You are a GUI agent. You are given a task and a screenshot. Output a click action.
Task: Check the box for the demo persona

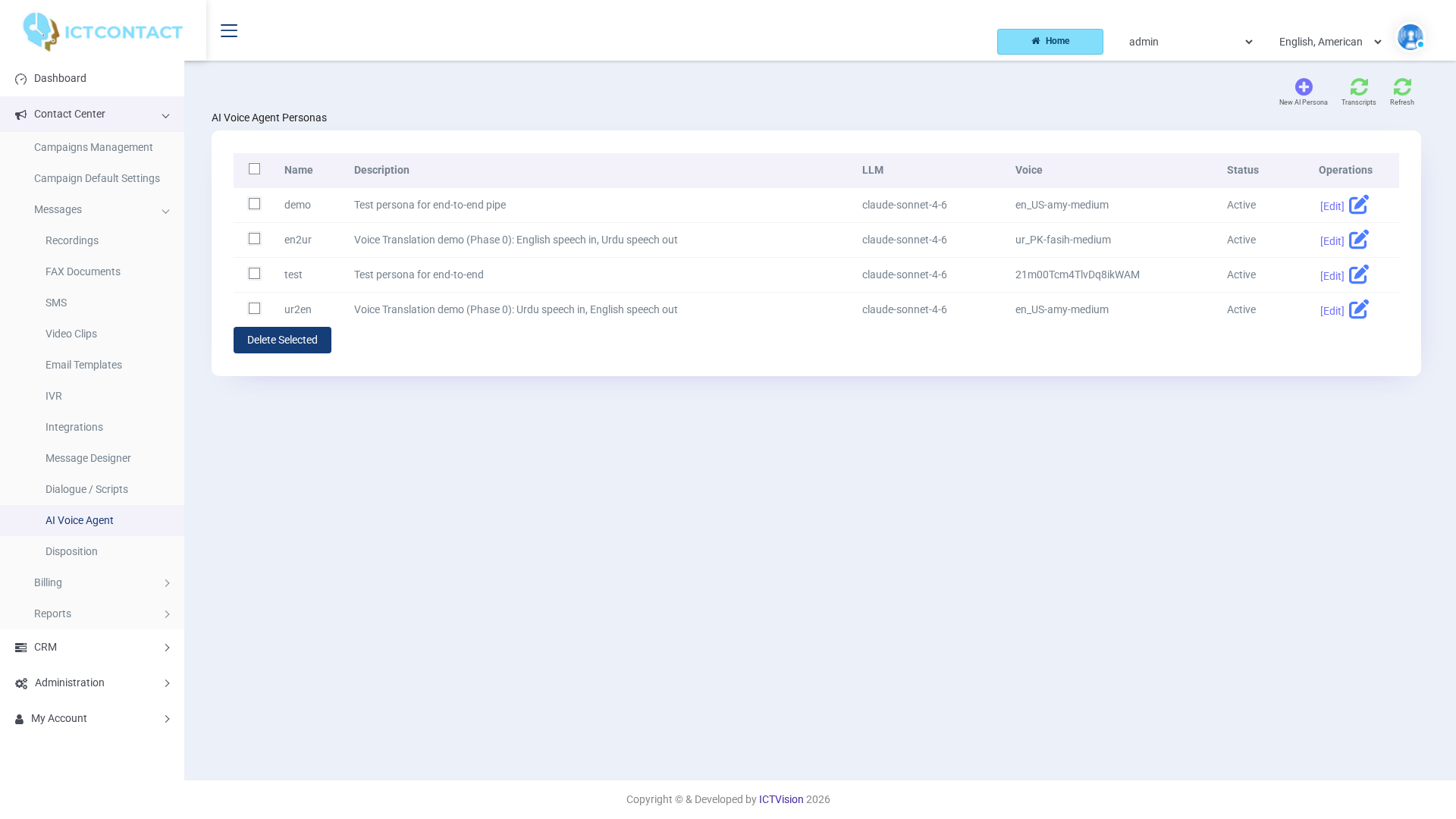click(255, 204)
